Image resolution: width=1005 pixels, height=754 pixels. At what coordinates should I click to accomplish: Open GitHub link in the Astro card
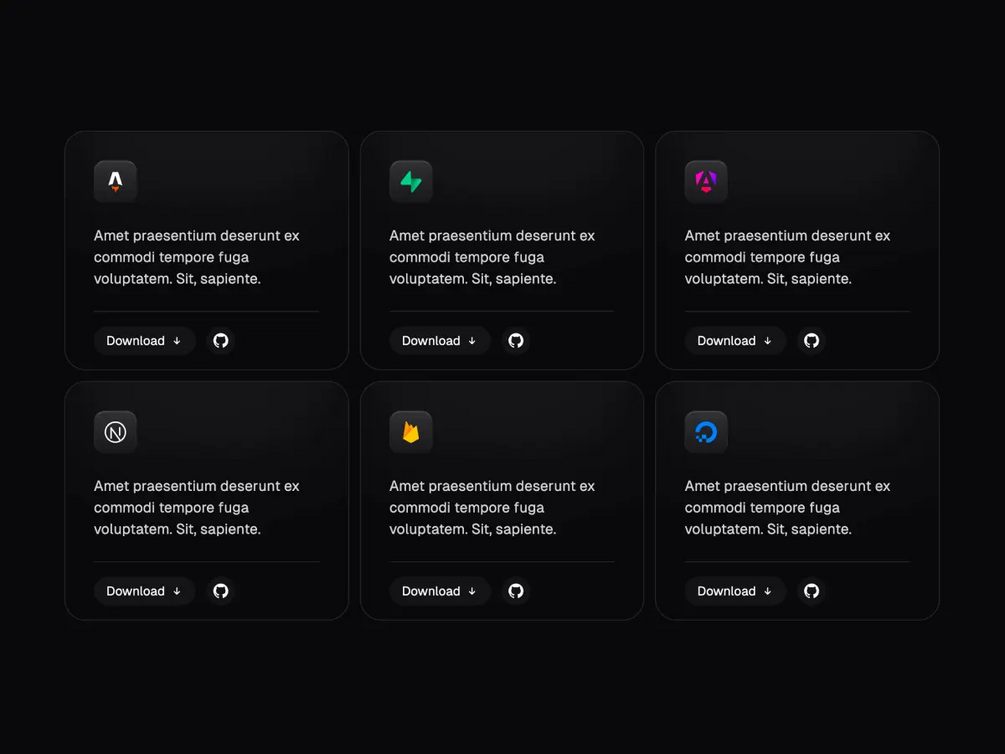pyautogui.click(x=221, y=341)
